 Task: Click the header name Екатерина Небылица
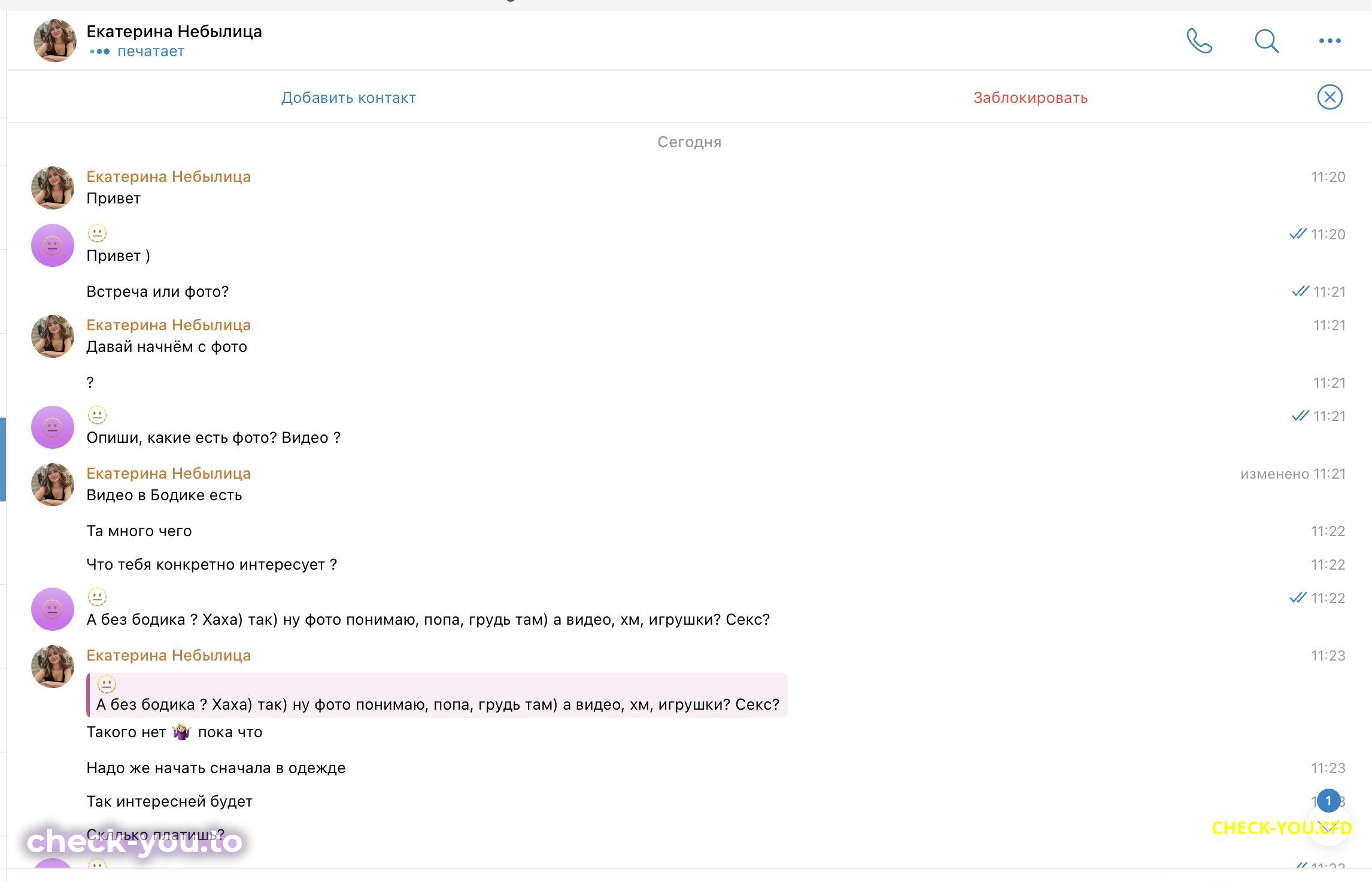point(174,31)
